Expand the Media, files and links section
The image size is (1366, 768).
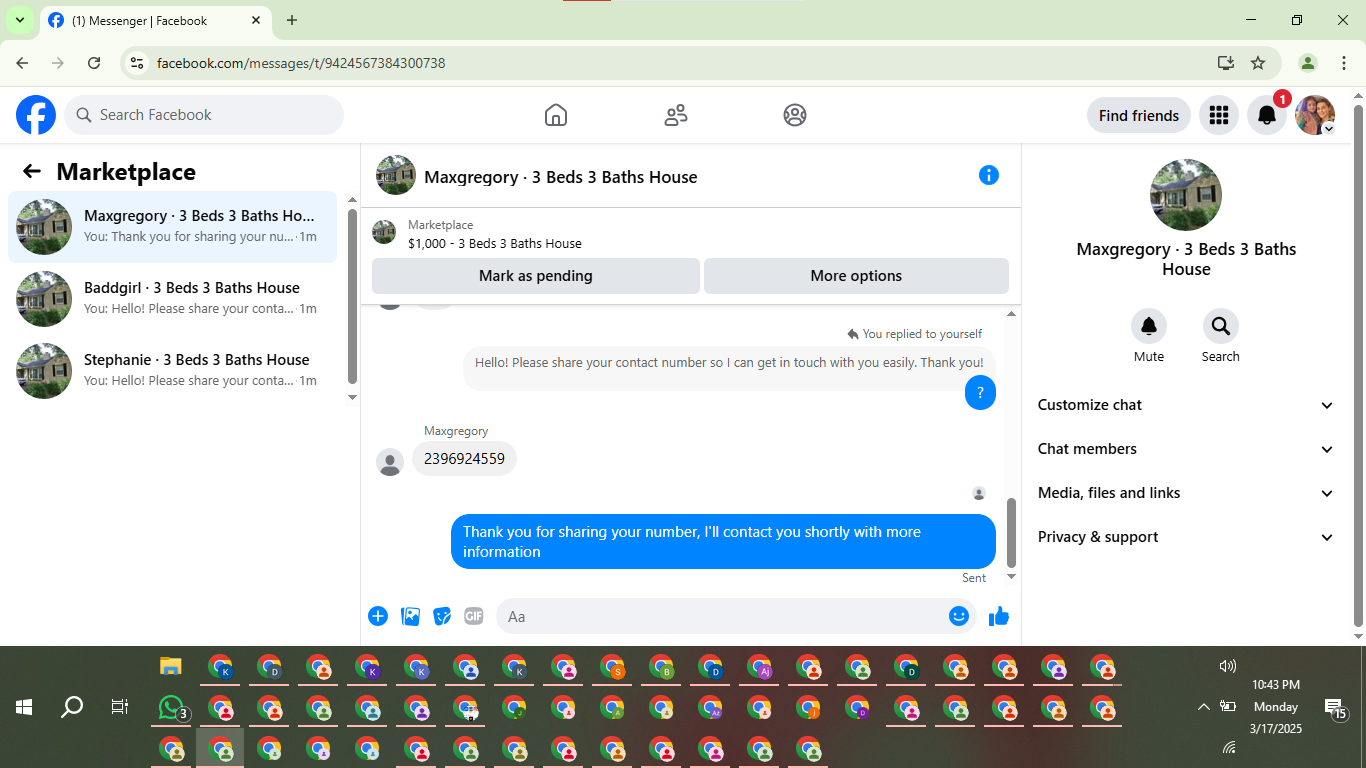(x=1186, y=493)
